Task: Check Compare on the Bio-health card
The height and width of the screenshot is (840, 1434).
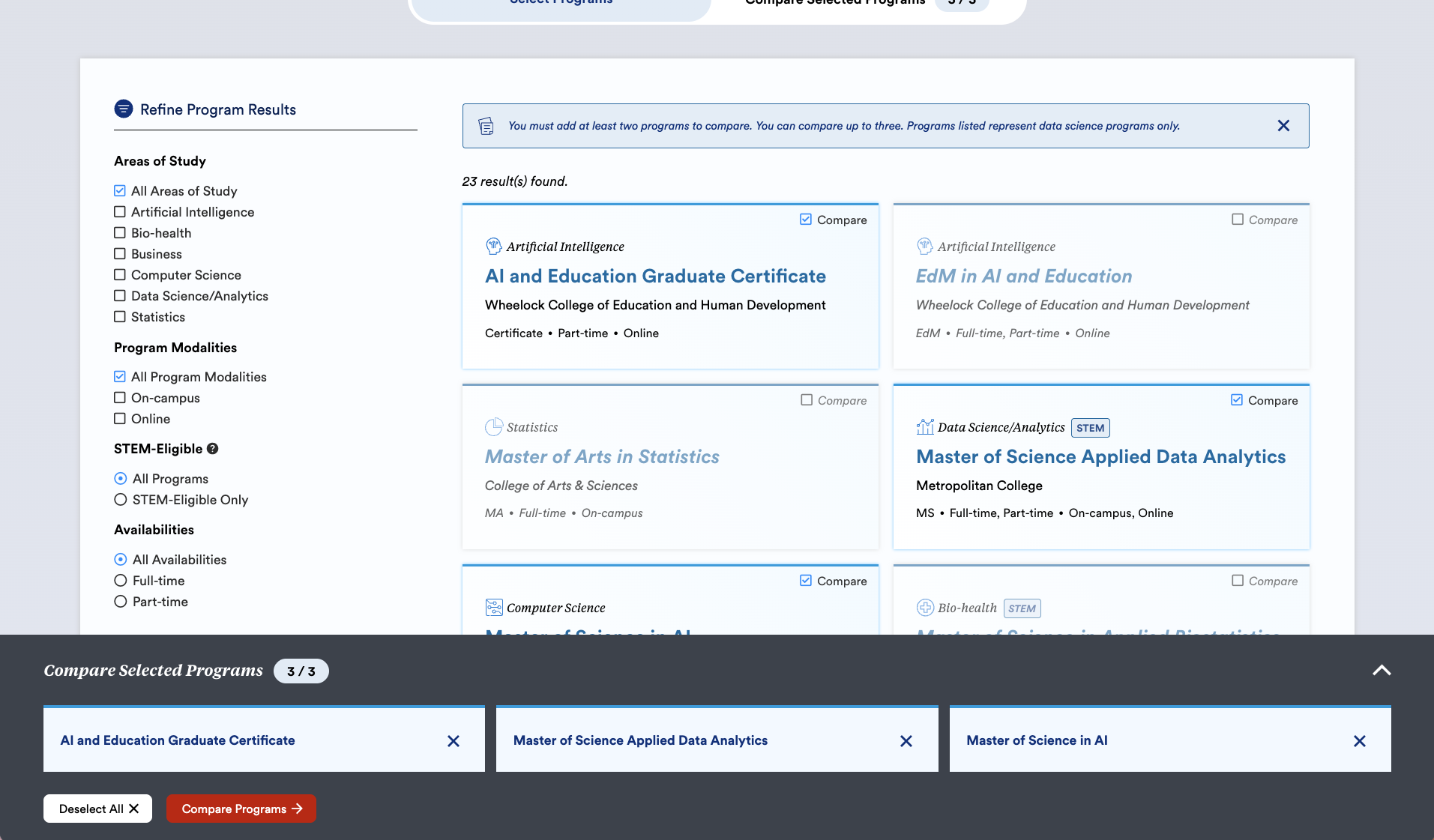Action: pos(1238,580)
